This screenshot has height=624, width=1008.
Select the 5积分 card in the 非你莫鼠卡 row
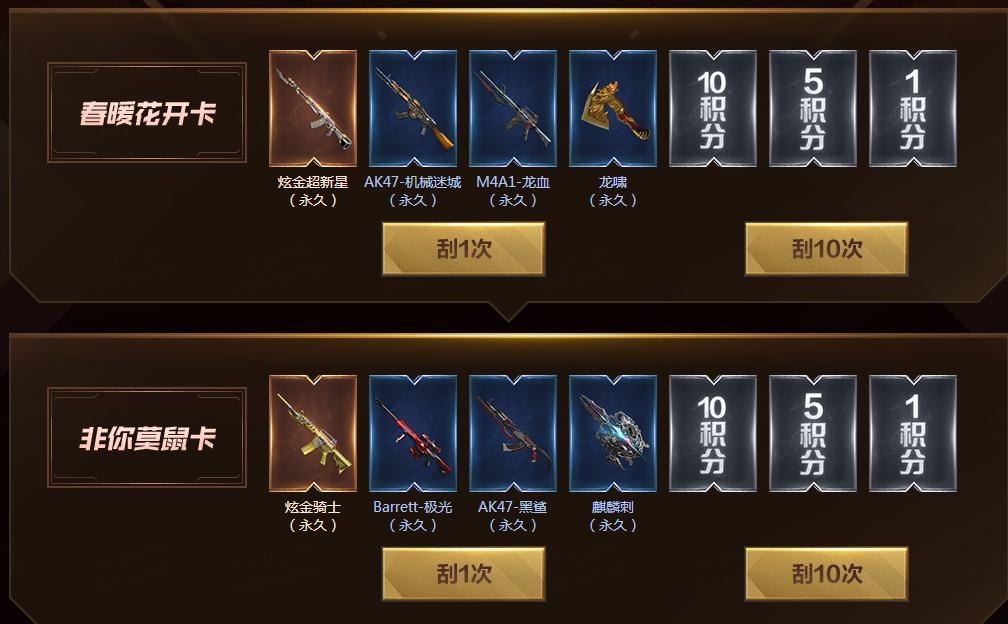pos(813,434)
